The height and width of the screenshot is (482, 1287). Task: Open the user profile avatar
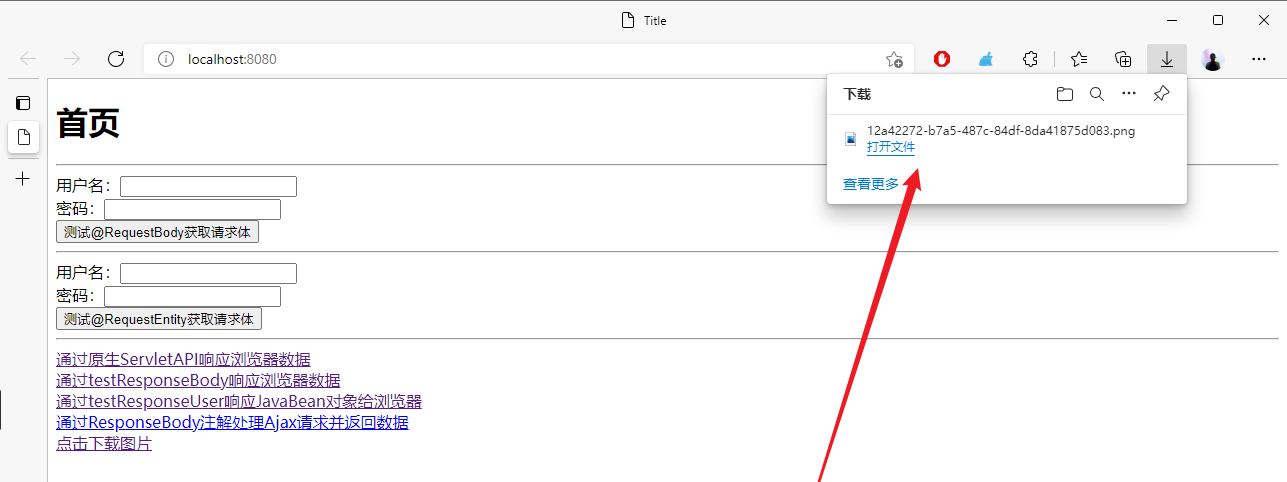tap(1212, 59)
